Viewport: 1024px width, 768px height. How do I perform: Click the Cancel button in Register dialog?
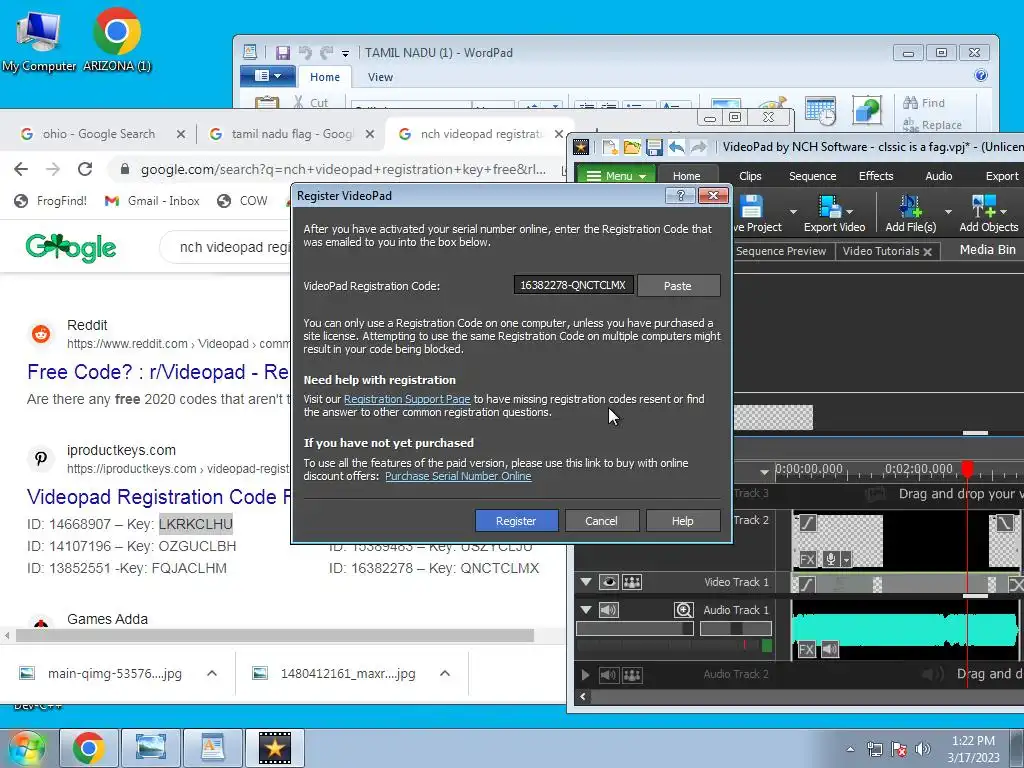pyautogui.click(x=601, y=520)
